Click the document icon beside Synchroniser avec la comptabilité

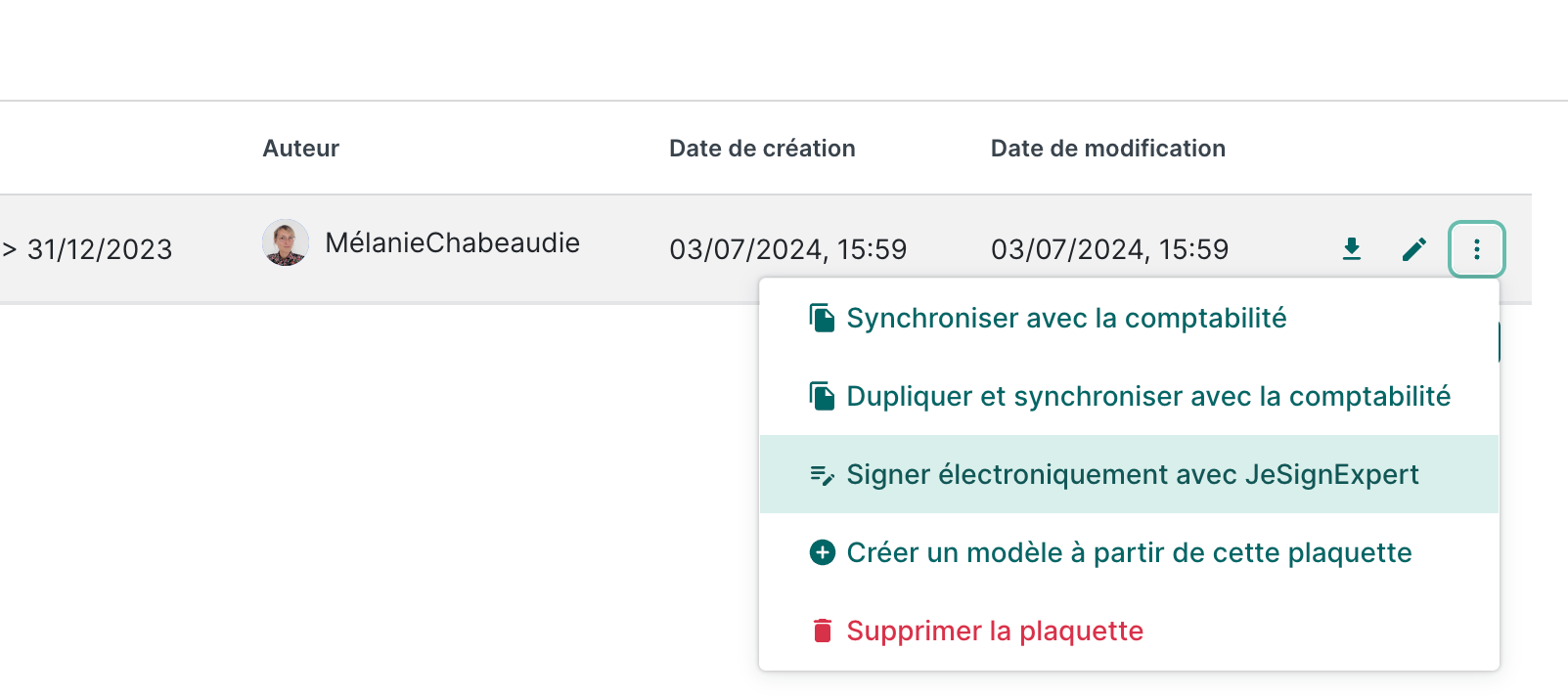pos(822,318)
